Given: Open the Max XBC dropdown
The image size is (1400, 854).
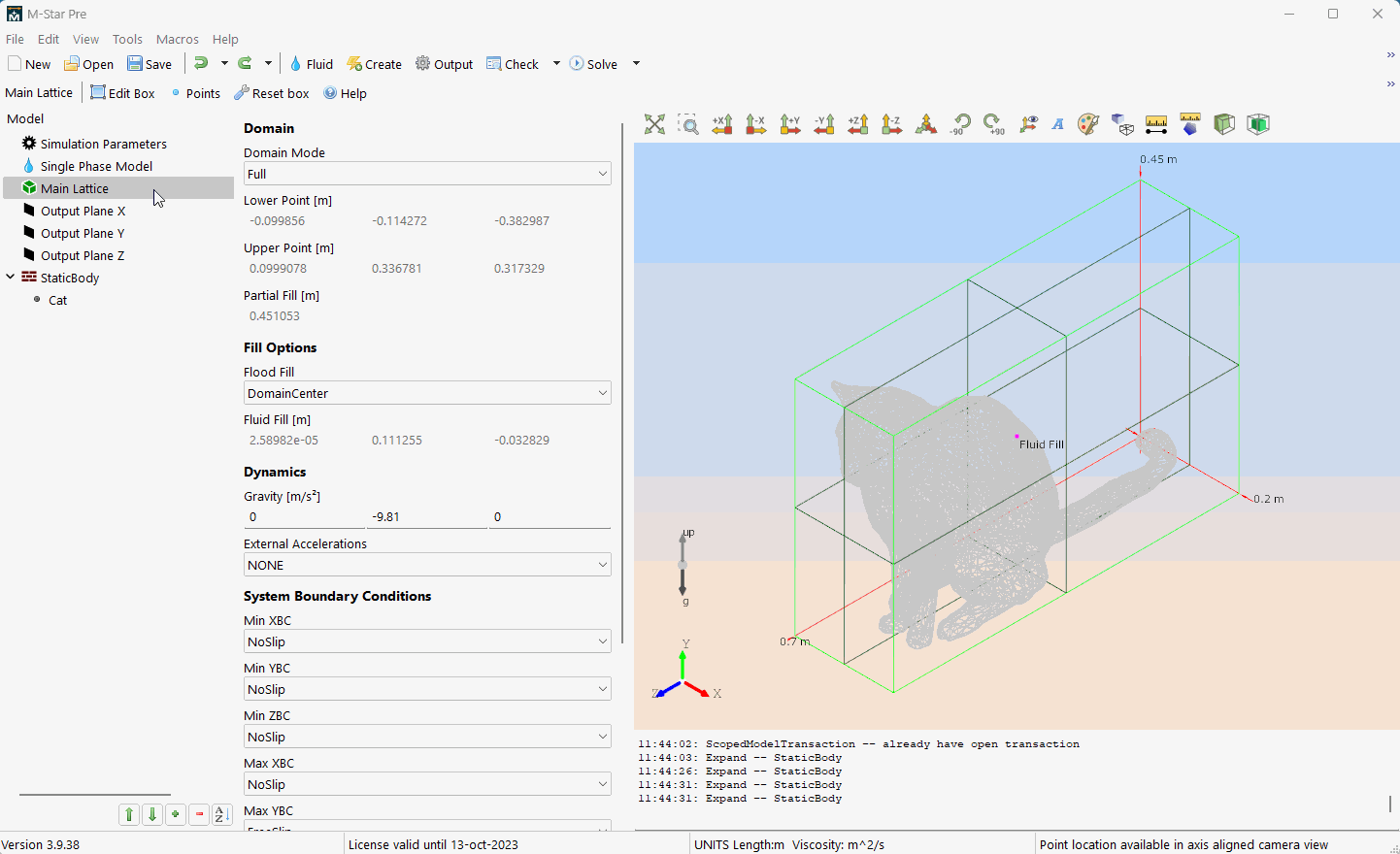Looking at the screenshot, I should pyautogui.click(x=427, y=784).
